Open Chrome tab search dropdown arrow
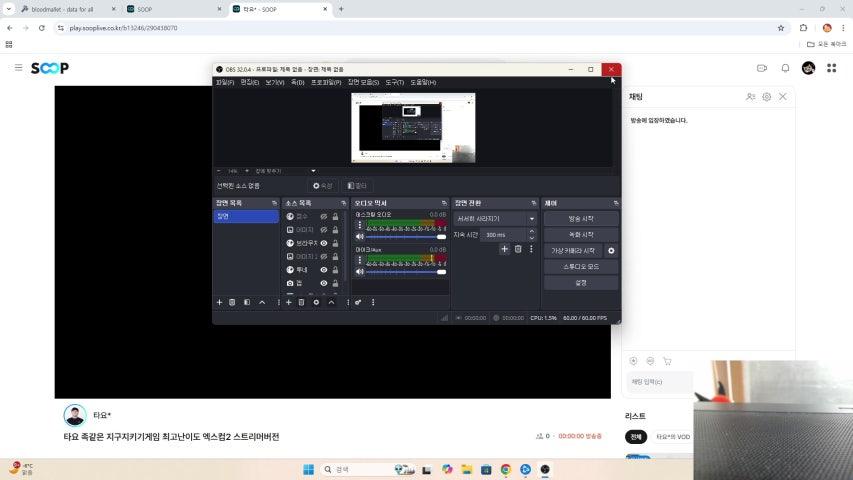The width and height of the screenshot is (853, 480). pyautogui.click(x=9, y=9)
